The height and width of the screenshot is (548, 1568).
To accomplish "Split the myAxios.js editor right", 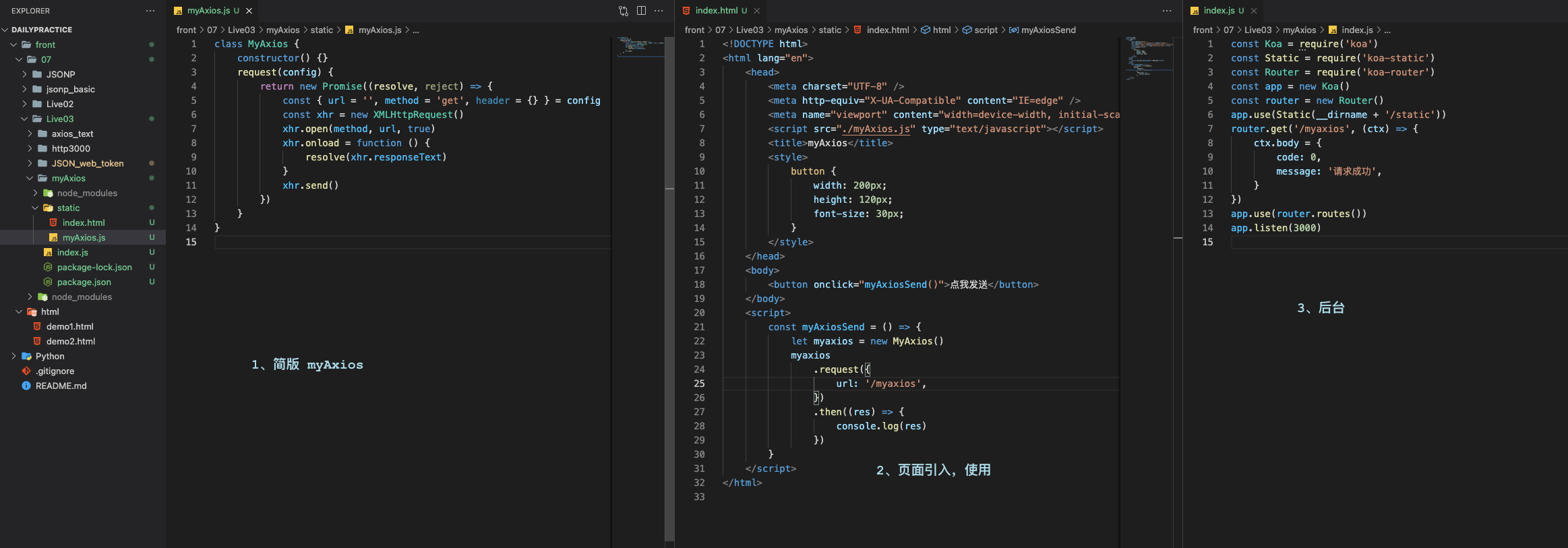I will coord(641,11).
